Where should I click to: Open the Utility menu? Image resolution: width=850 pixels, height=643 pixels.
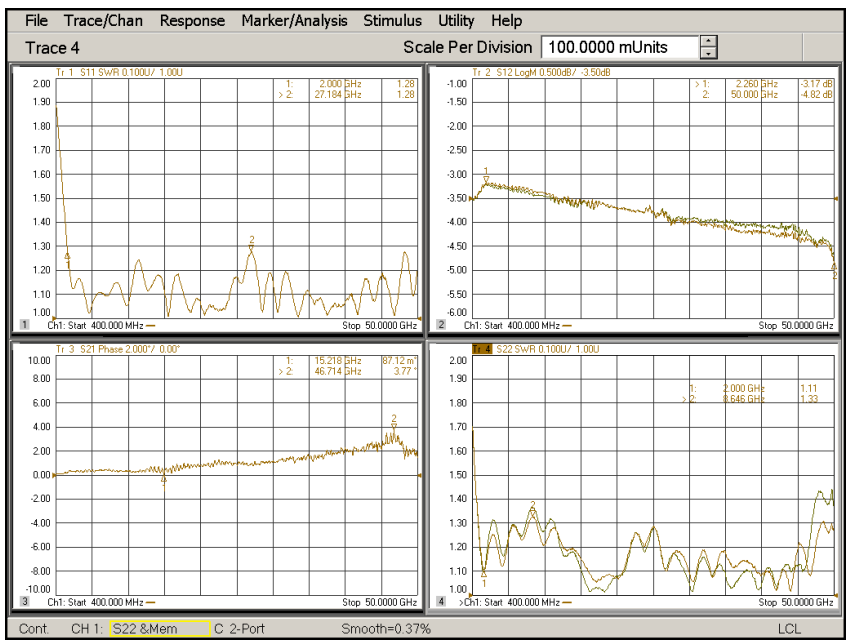pyautogui.click(x=457, y=20)
